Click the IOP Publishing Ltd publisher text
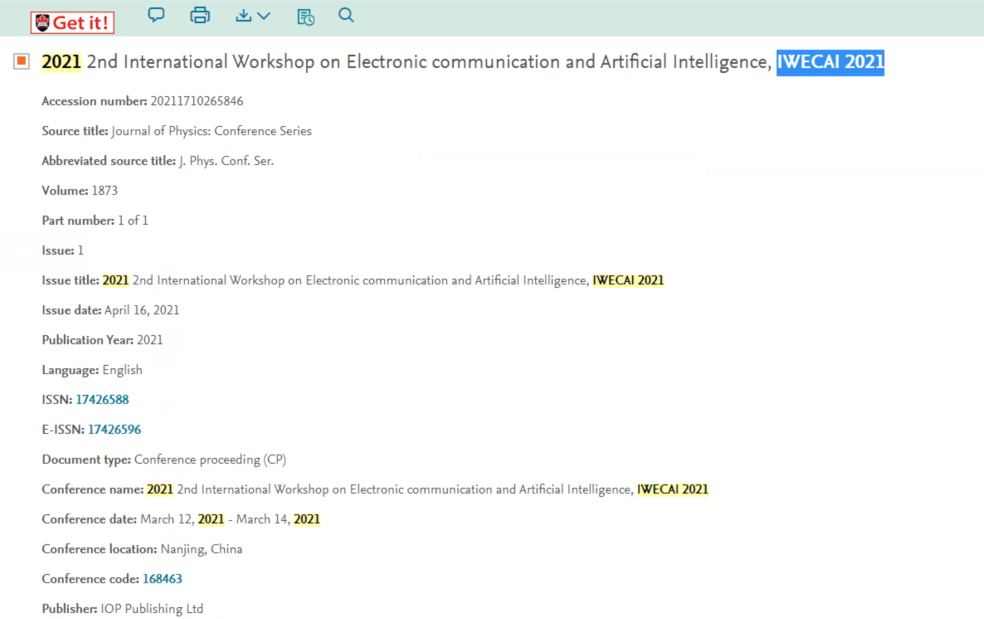This screenshot has height=619, width=984. click(x=152, y=609)
